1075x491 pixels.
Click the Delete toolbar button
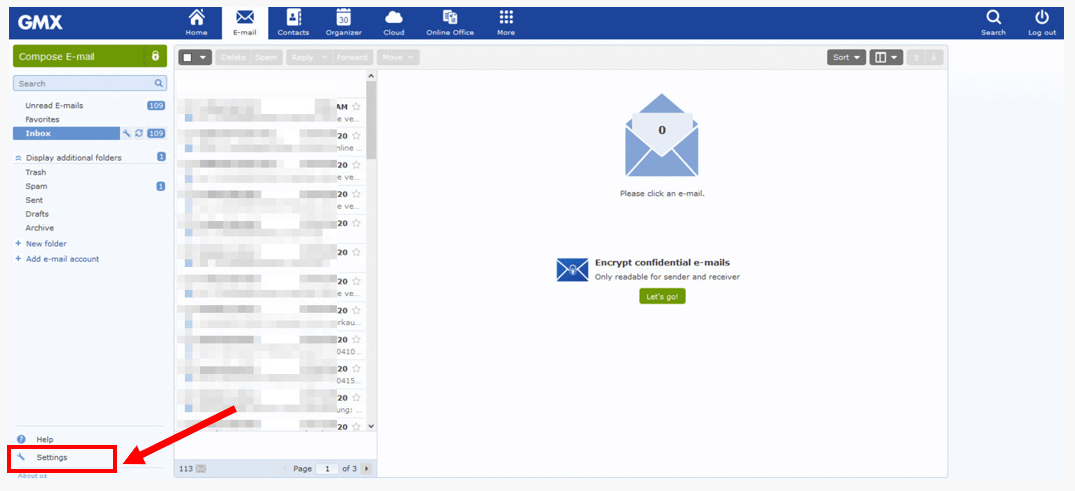pos(233,58)
